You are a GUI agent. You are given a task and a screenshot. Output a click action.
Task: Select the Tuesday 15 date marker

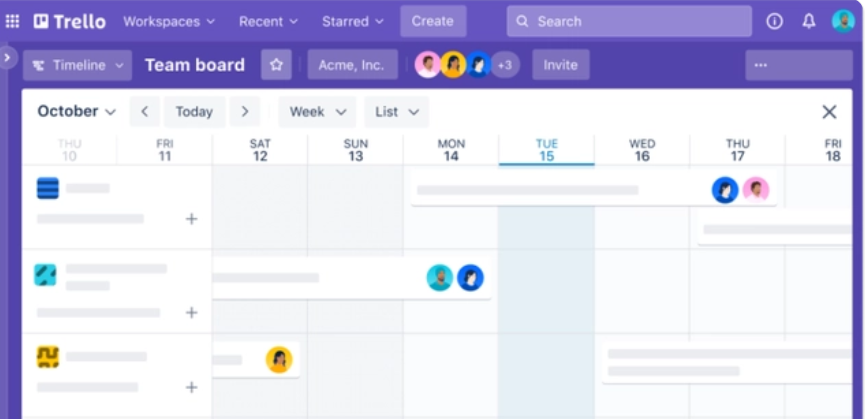click(546, 150)
